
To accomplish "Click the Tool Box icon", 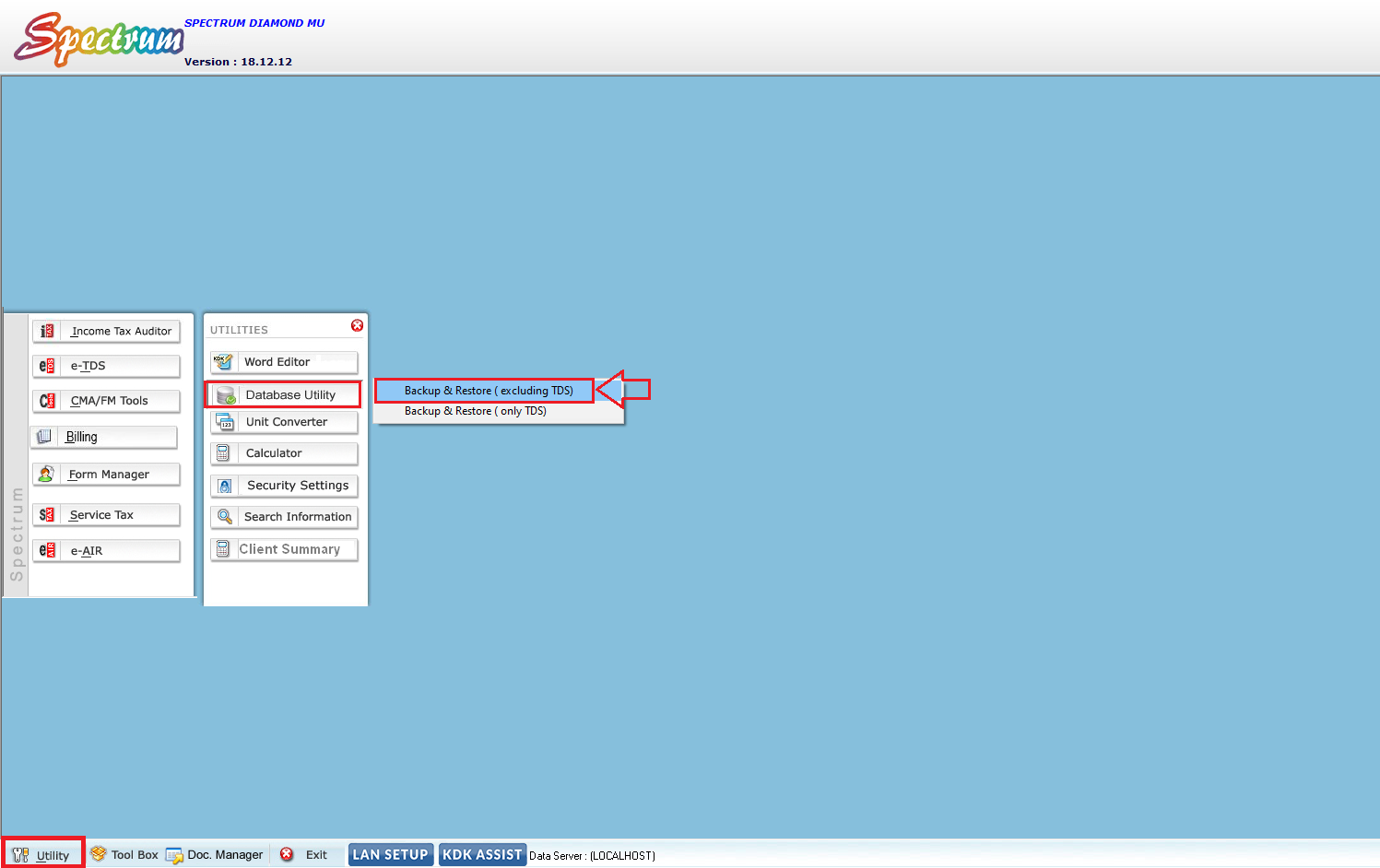I will point(99,853).
